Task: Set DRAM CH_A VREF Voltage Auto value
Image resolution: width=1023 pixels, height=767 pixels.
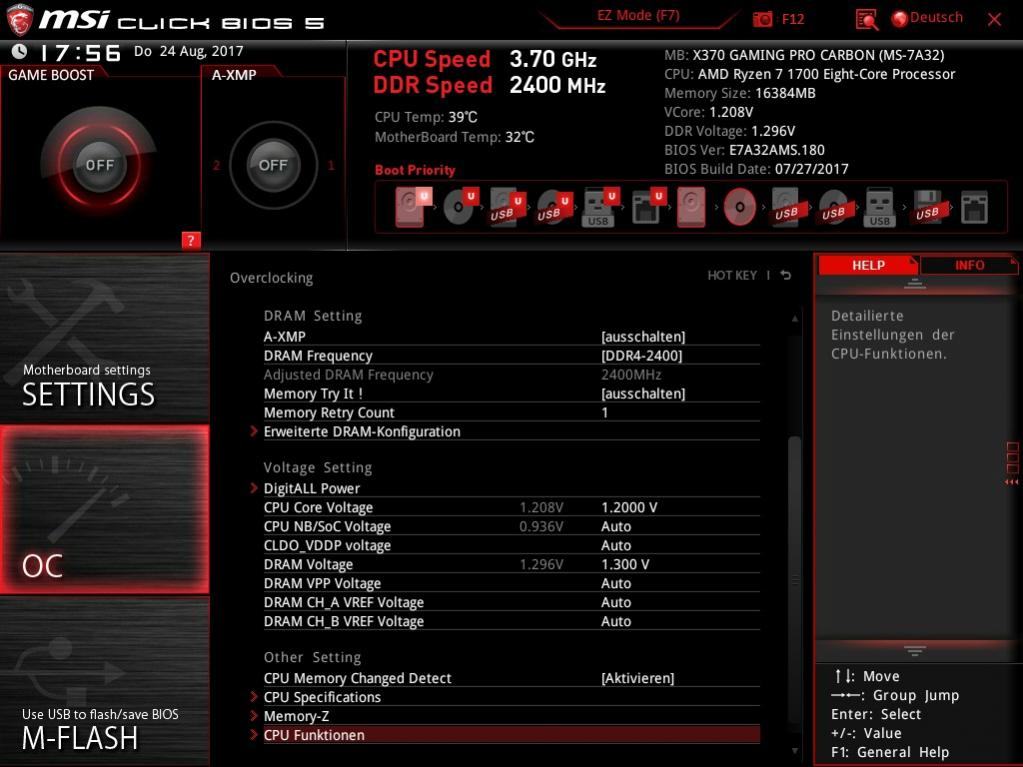Action: click(616, 601)
